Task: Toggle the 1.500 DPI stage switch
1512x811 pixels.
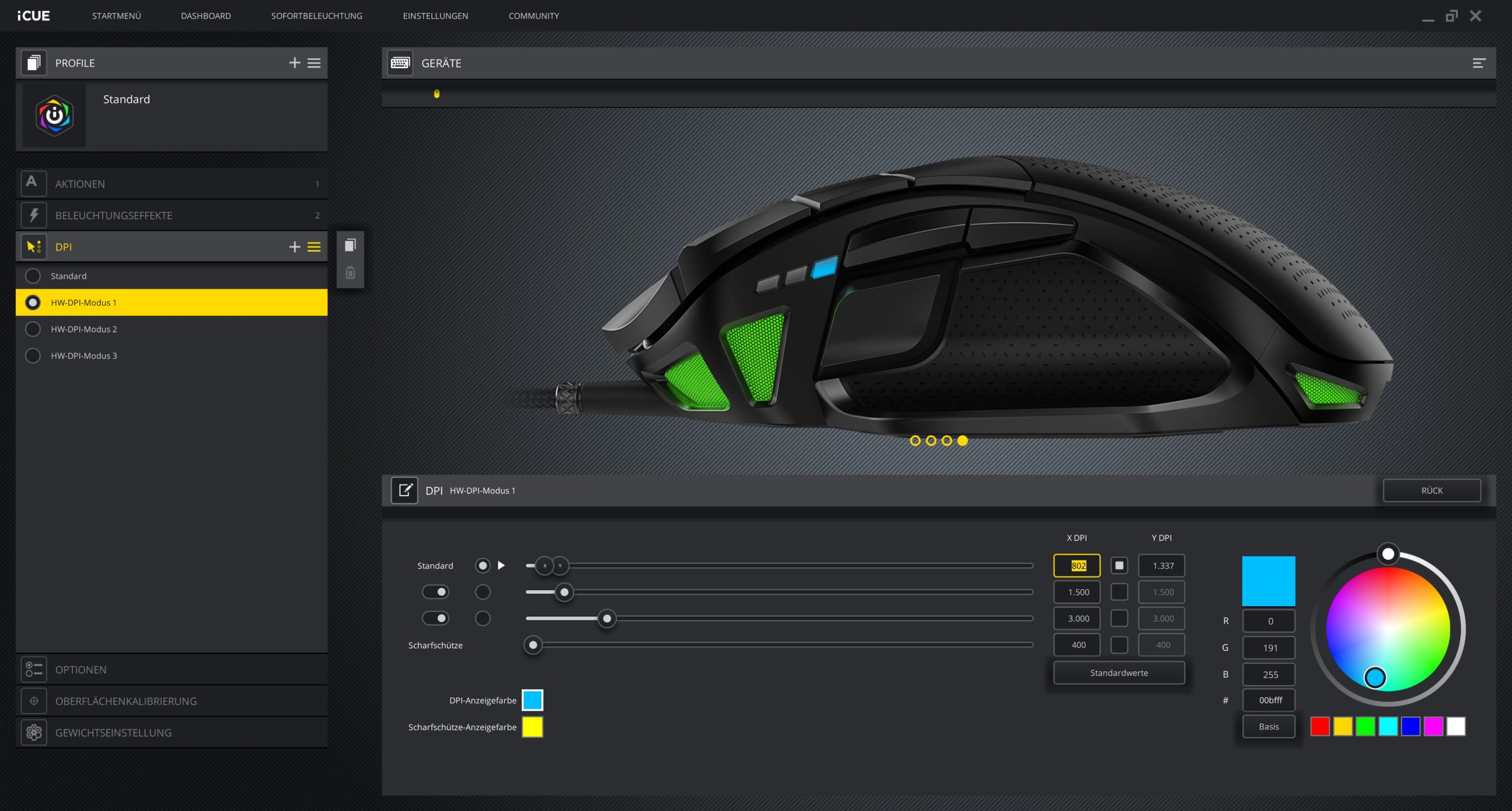Action: 435,592
